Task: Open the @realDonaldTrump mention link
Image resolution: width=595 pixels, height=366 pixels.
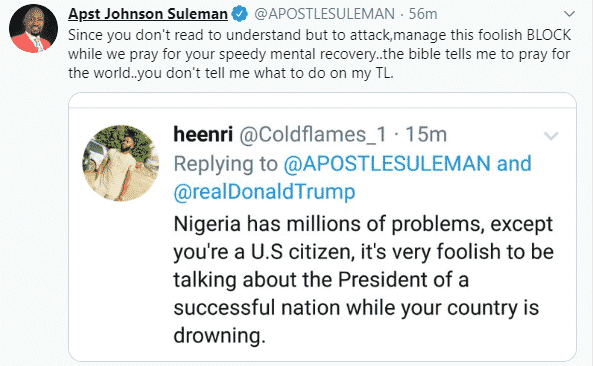Action: point(264,192)
